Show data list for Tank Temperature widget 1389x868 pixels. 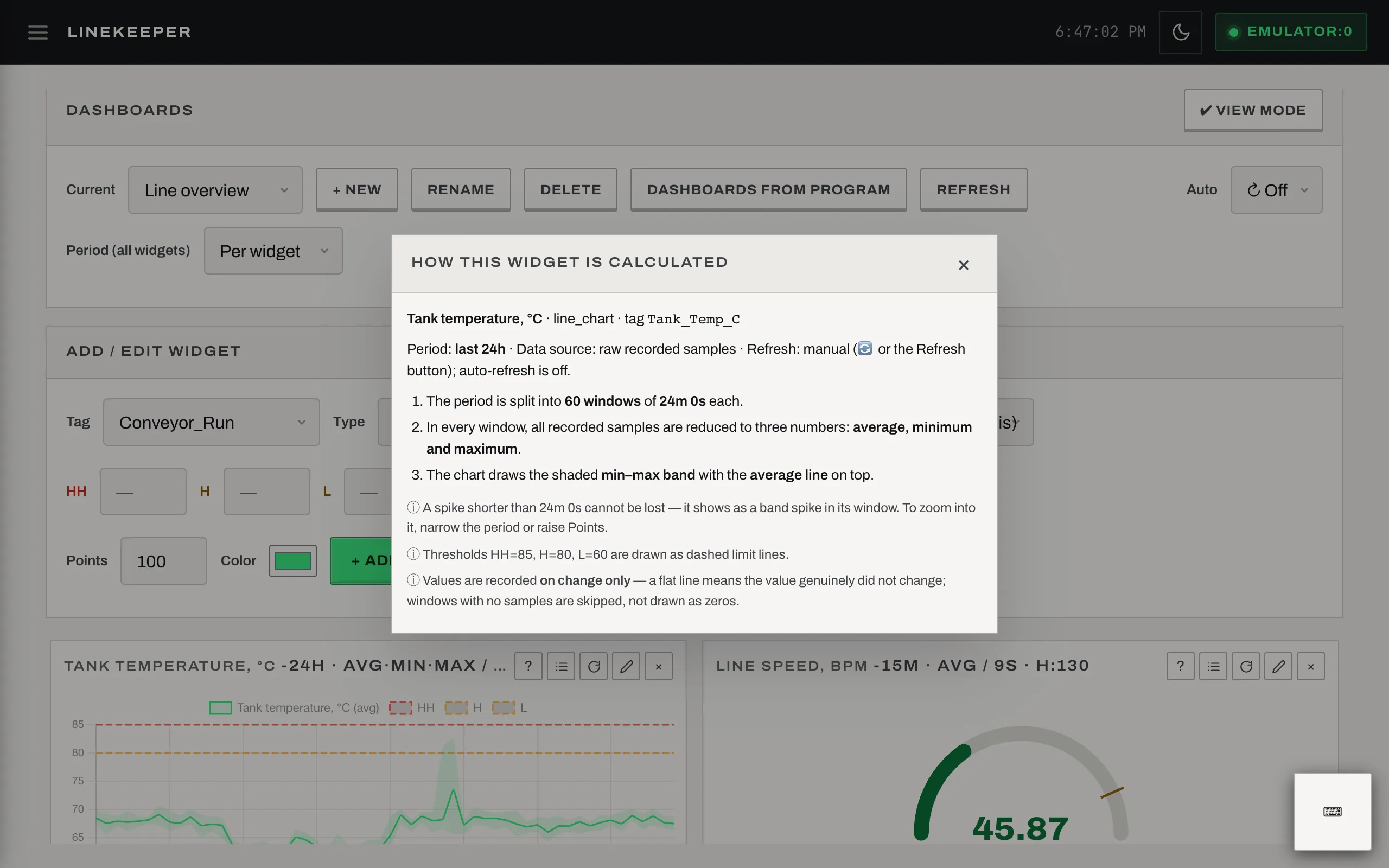[561, 667]
